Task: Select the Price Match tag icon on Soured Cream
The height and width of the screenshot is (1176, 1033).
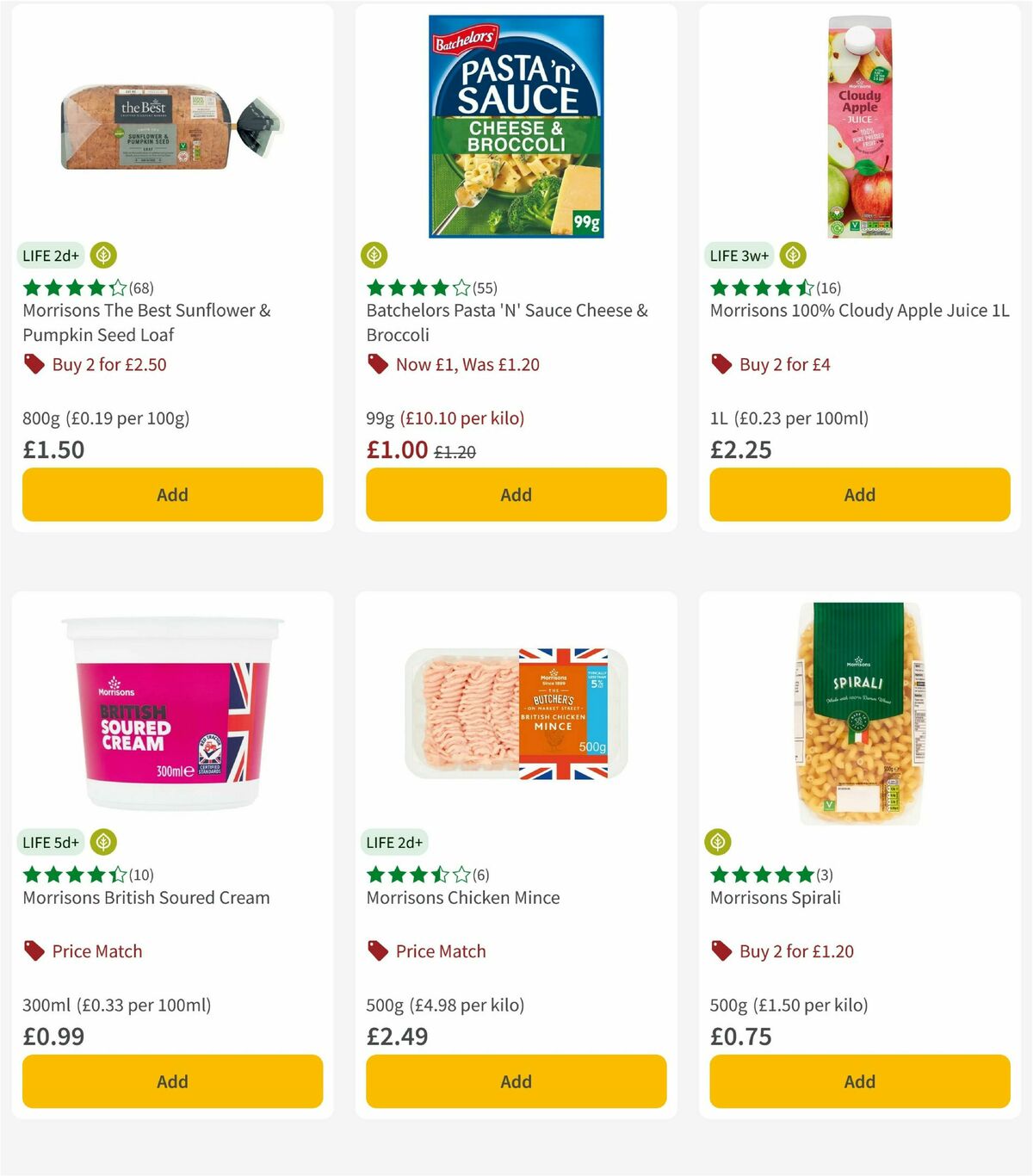Action: coord(34,950)
